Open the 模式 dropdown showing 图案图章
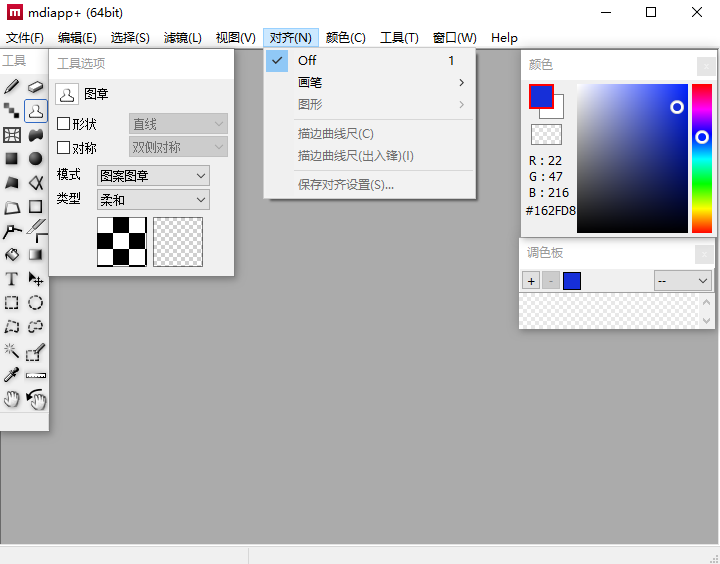Screen dimensions: 720x564 point(153,175)
